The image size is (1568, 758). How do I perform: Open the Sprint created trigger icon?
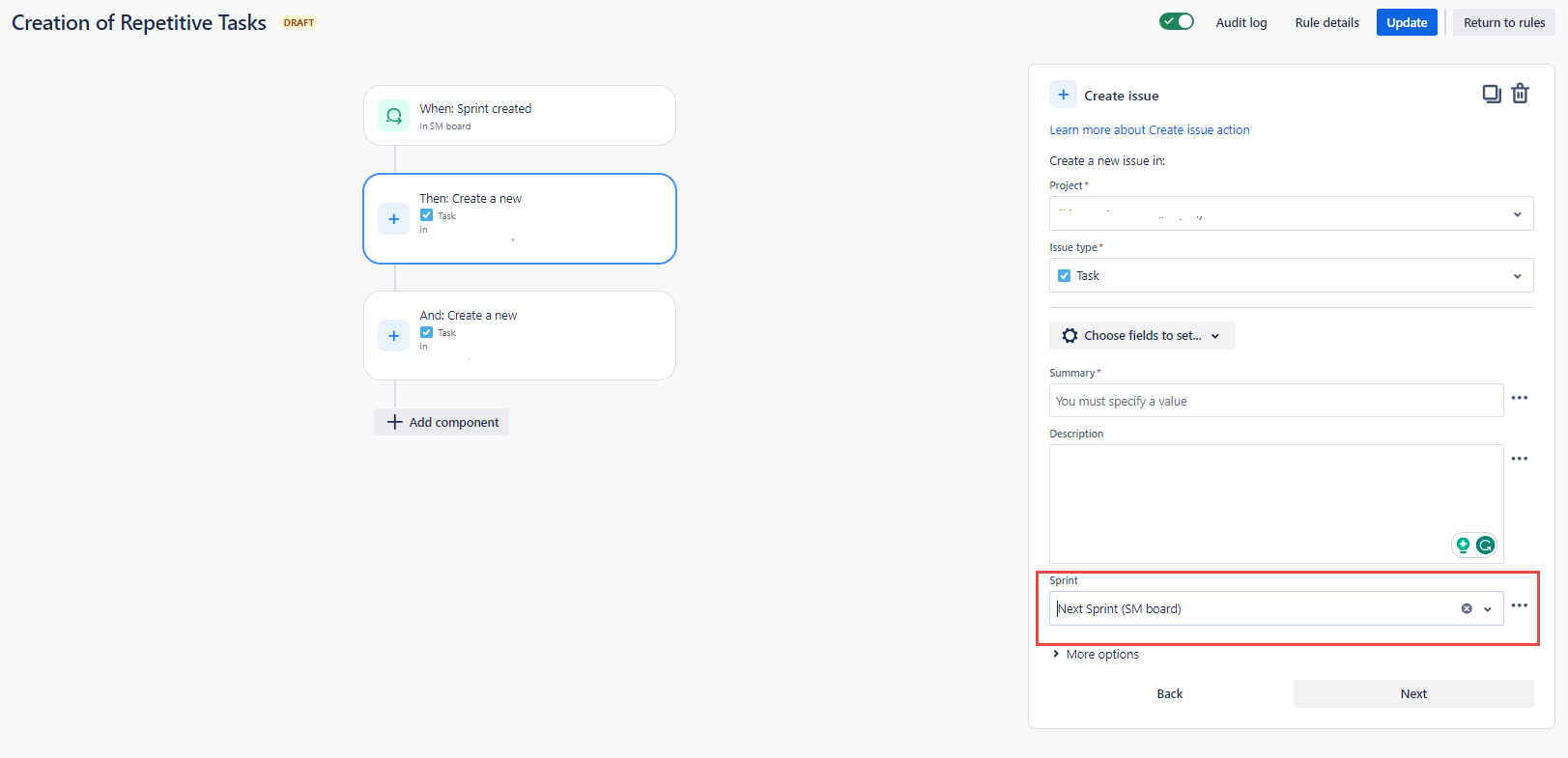(393, 116)
